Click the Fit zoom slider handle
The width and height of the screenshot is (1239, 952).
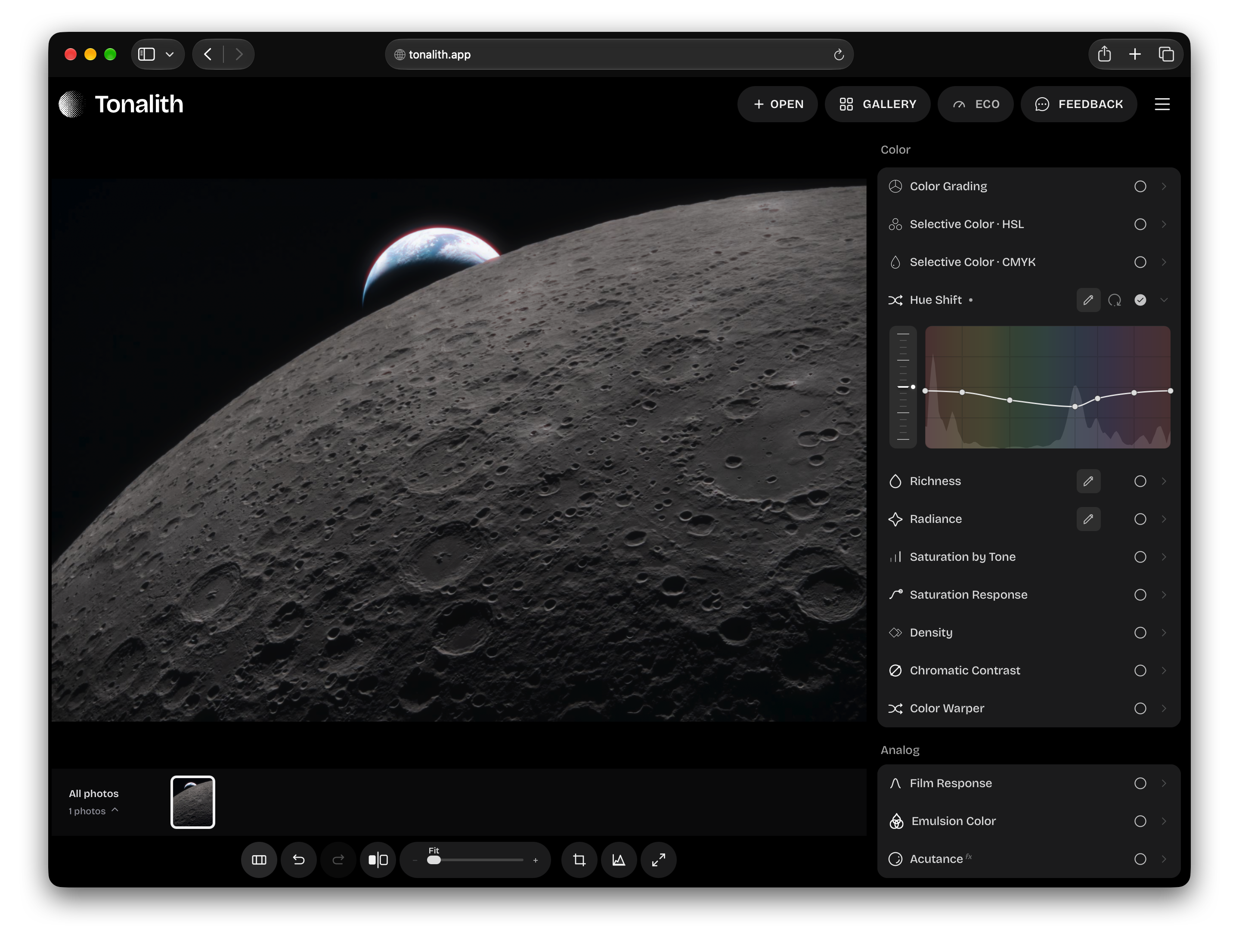click(434, 860)
